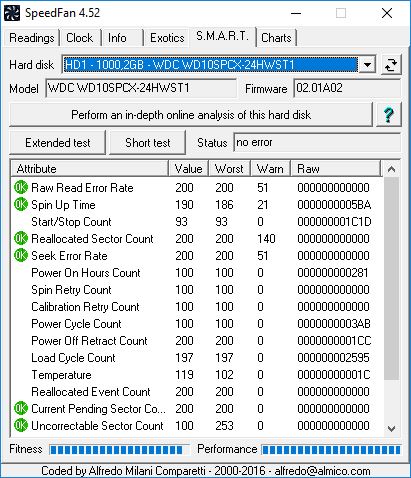Click the Firmware field showing 02.01A02
This screenshot has width=411, height=478.
point(347,88)
